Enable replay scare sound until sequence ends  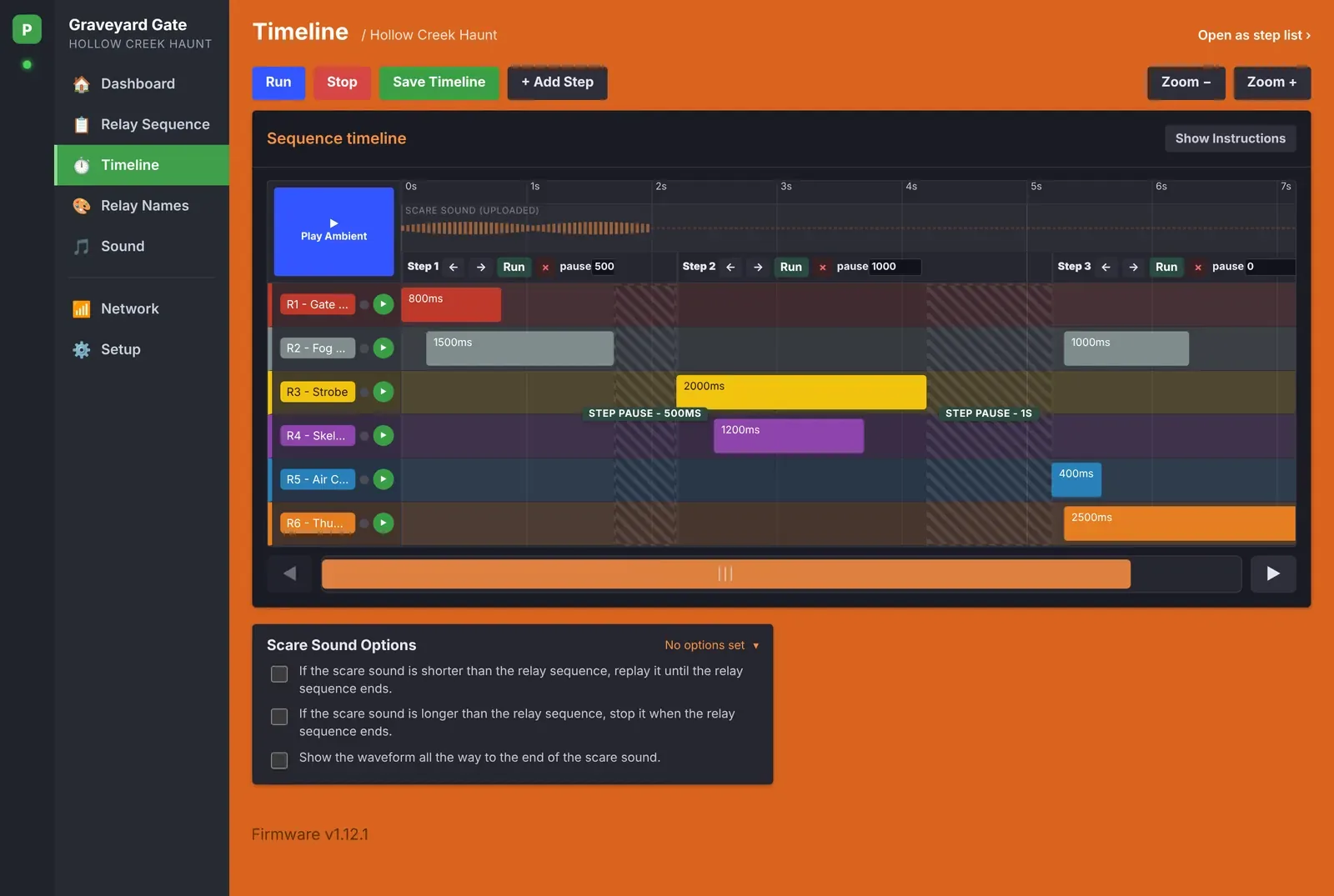point(279,673)
